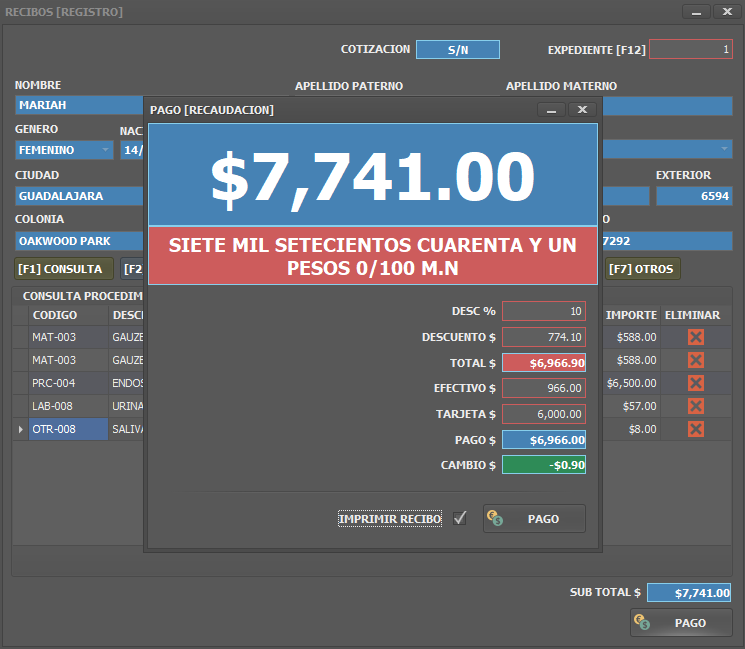The image size is (745, 649).
Task: Click the coin icon on bottom-right PAGO button
Action: [641, 623]
